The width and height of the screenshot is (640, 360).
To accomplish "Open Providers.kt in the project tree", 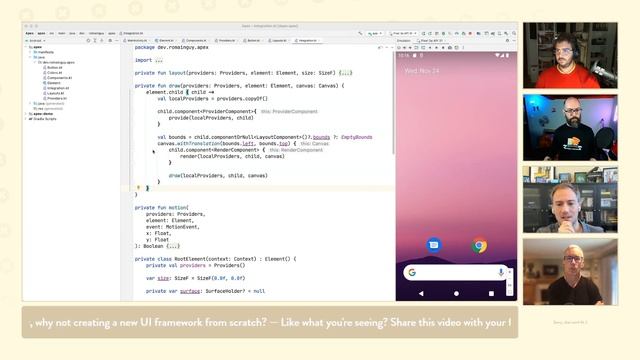I will tap(55, 98).
